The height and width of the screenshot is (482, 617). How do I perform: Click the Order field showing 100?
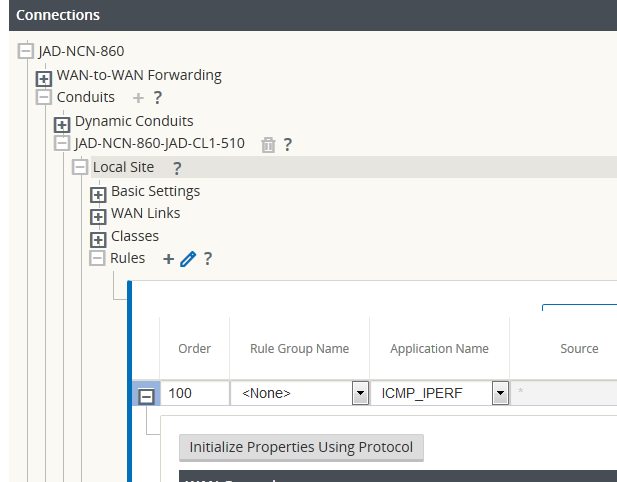194,394
